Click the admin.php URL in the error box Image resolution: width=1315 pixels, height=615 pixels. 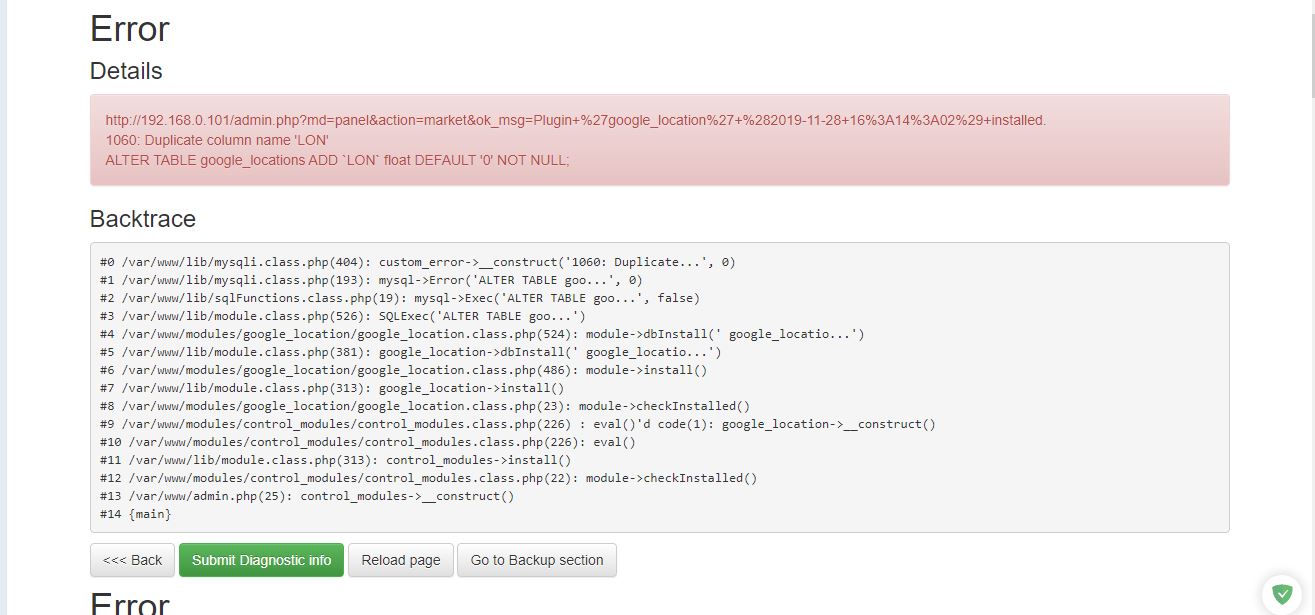coord(575,120)
